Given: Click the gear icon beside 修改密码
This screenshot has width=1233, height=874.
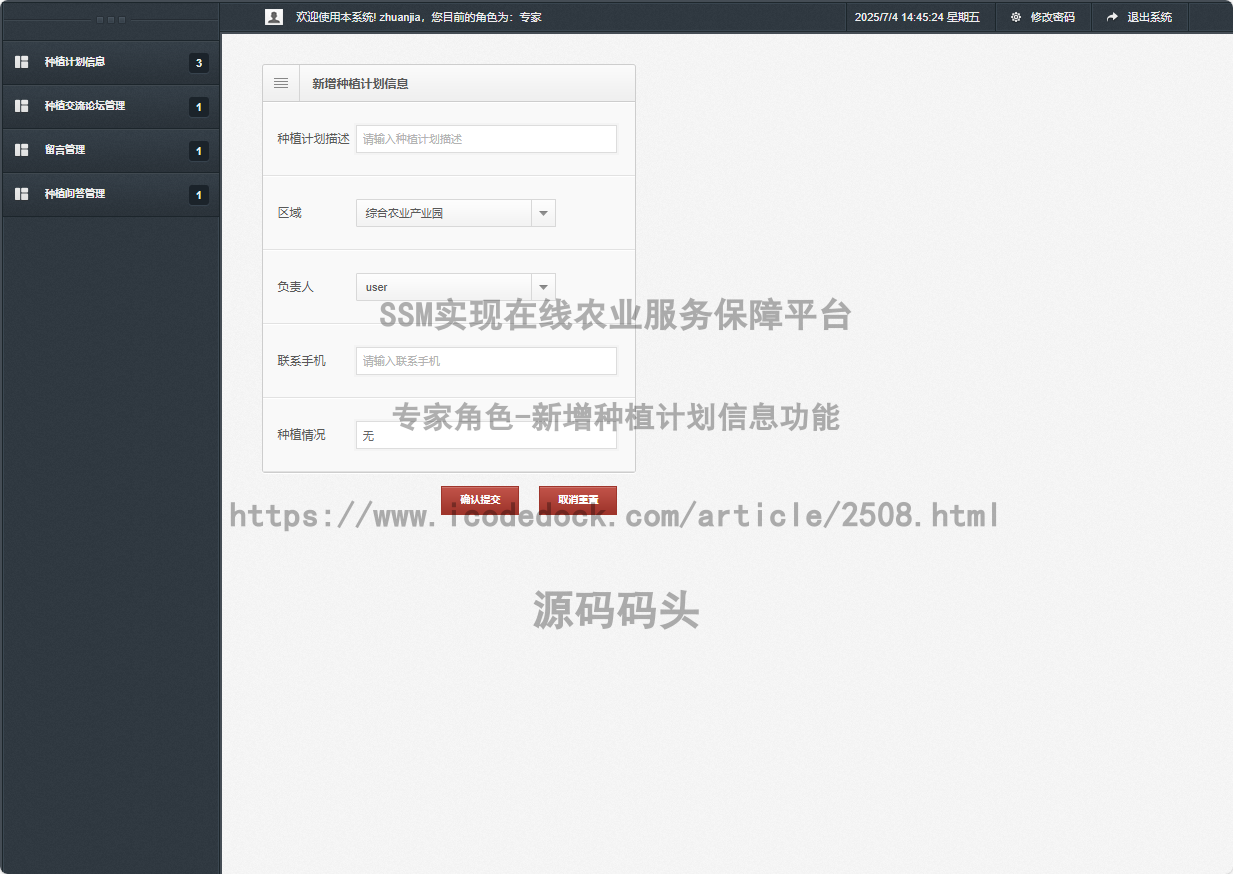Looking at the screenshot, I should [1016, 17].
